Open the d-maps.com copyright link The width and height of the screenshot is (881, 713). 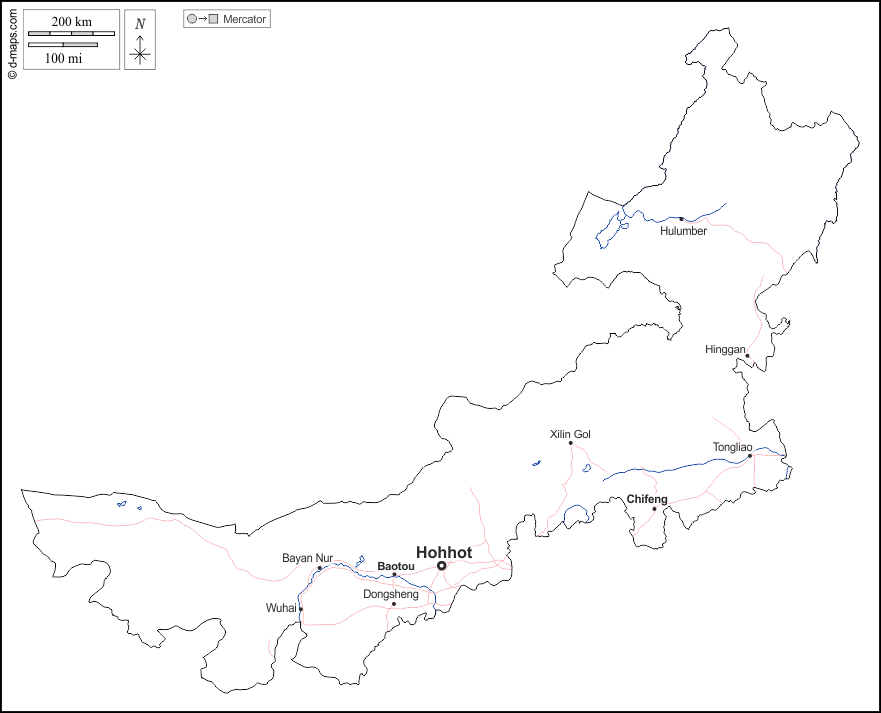point(12,41)
